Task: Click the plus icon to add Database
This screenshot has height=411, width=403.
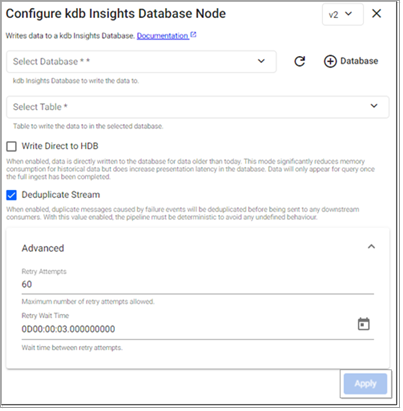Action: click(330, 61)
